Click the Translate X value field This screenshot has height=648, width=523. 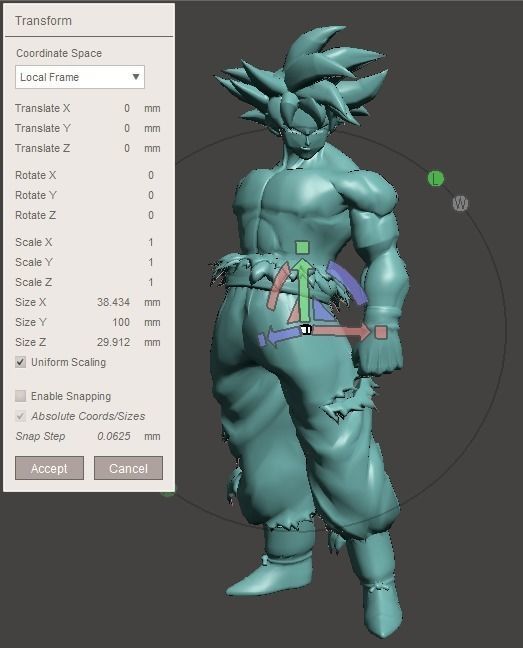coord(127,108)
